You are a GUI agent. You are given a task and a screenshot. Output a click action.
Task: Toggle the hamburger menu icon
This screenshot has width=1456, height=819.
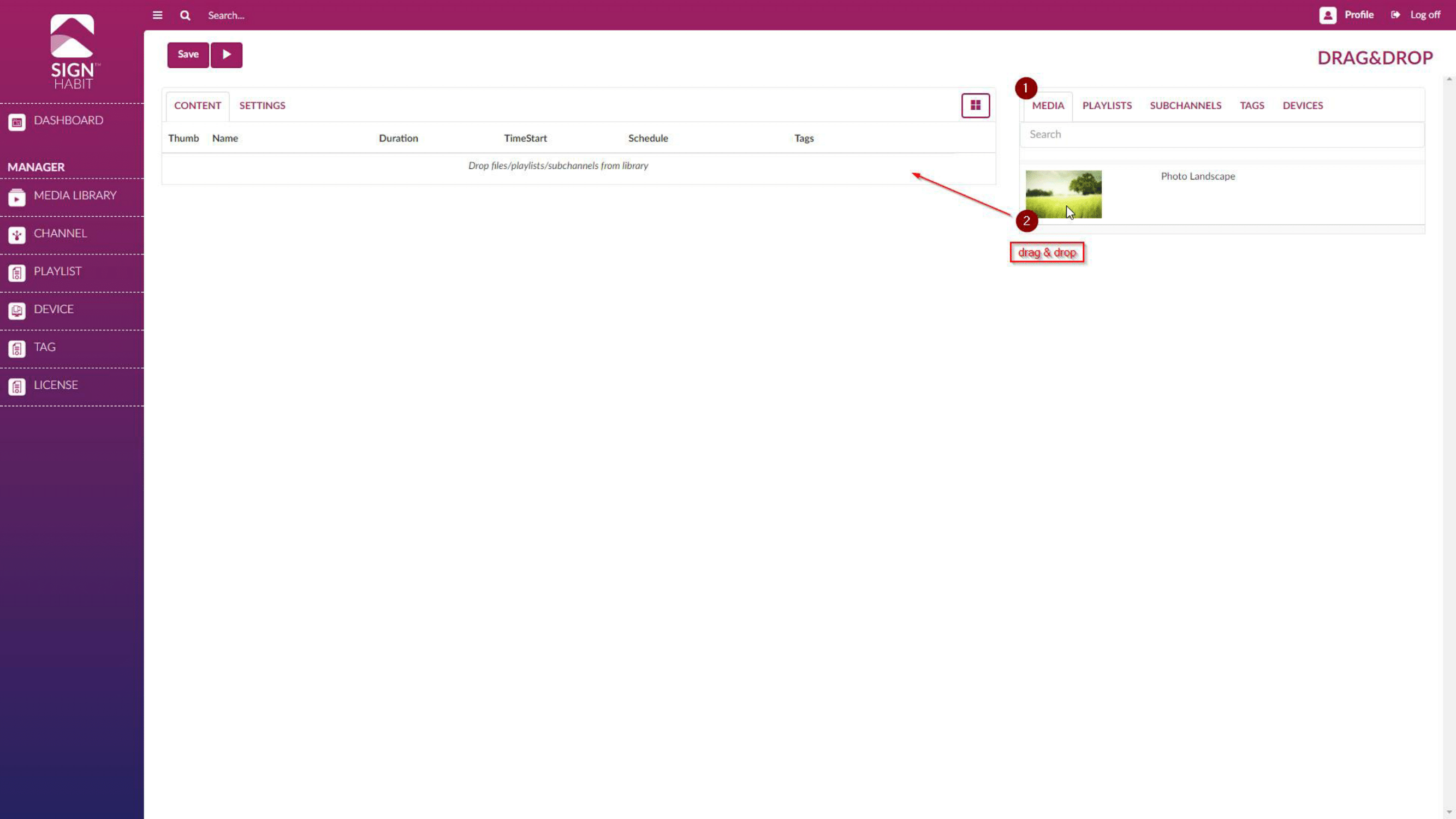[x=158, y=15]
